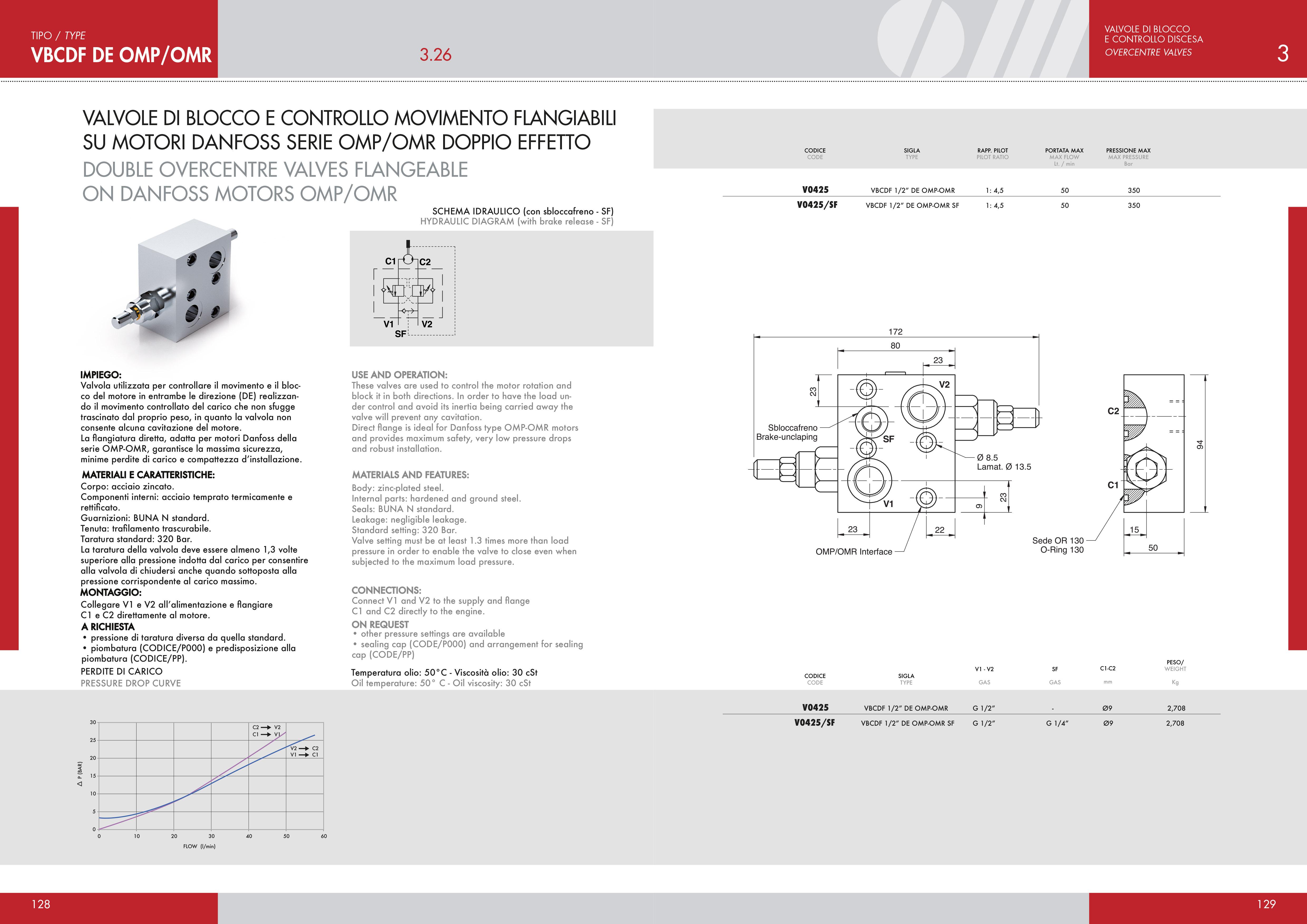
Task: Click the 1: 4,5 pilot ratio of V0425
Action: tap(995, 191)
